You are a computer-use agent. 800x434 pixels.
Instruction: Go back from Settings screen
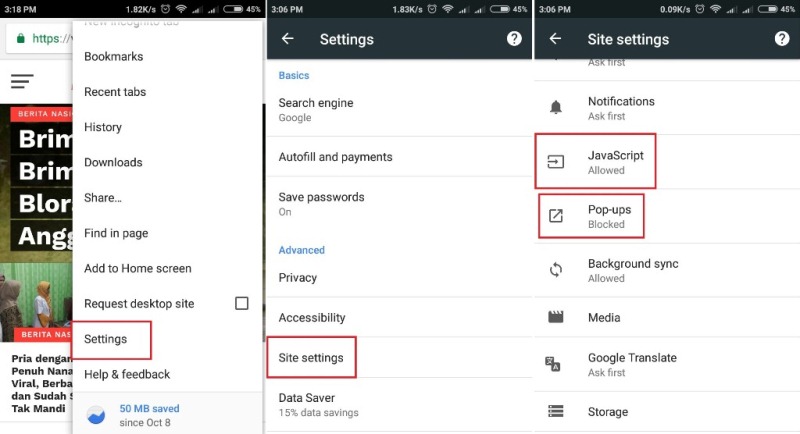(x=288, y=39)
